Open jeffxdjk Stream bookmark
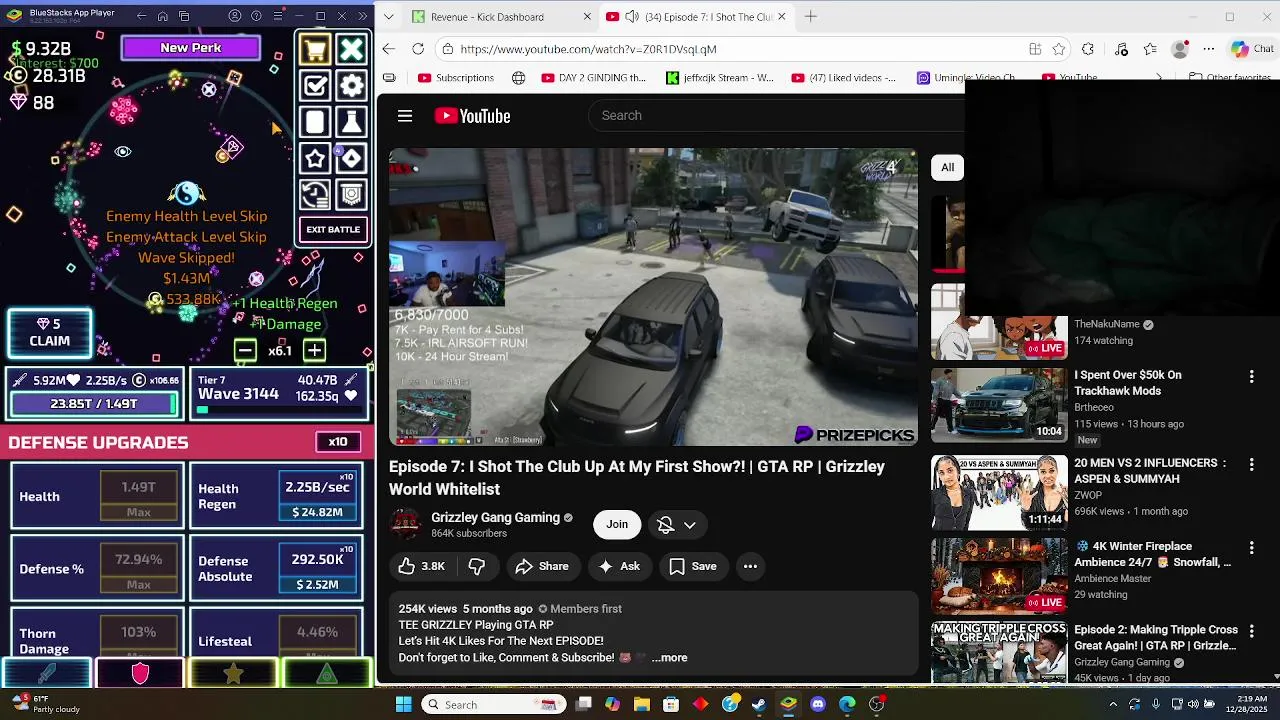The image size is (1280, 720). 720,77
